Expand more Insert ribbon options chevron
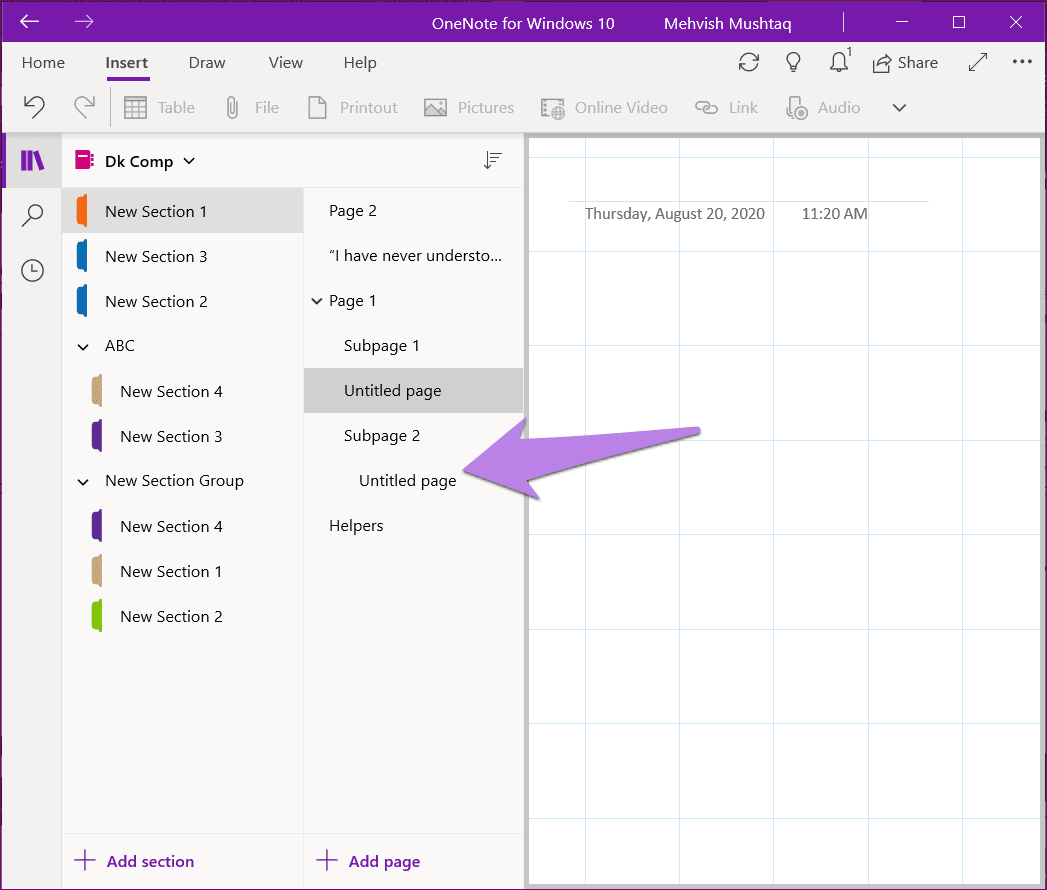1047x890 pixels. 899,107
